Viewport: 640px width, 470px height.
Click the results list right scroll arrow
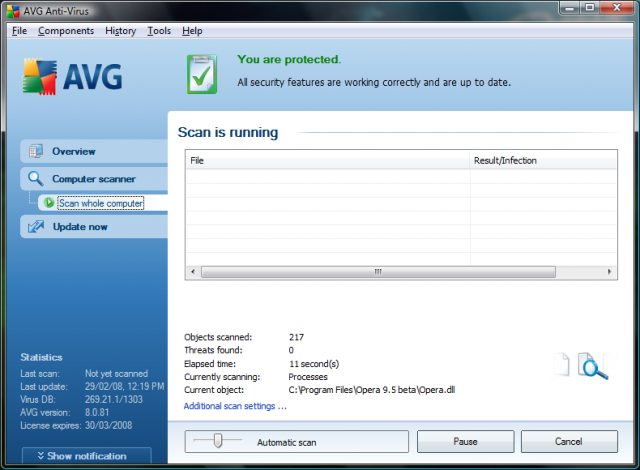[x=609, y=272]
